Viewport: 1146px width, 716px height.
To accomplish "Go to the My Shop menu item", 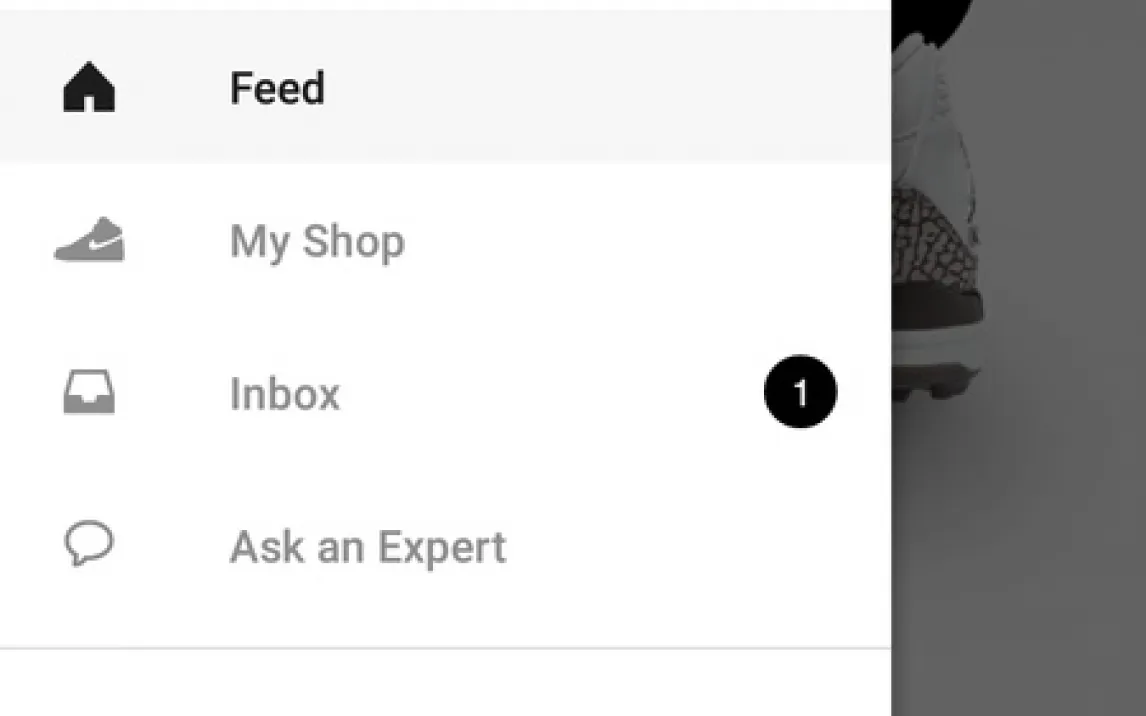I will pyautogui.click(x=317, y=242).
